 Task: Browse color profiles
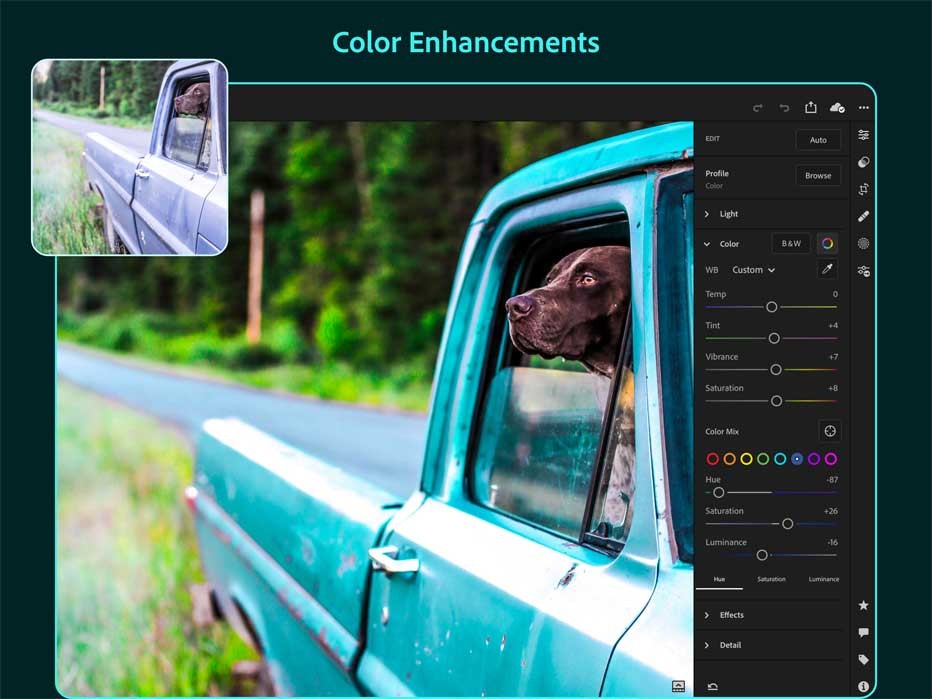coord(818,175)
